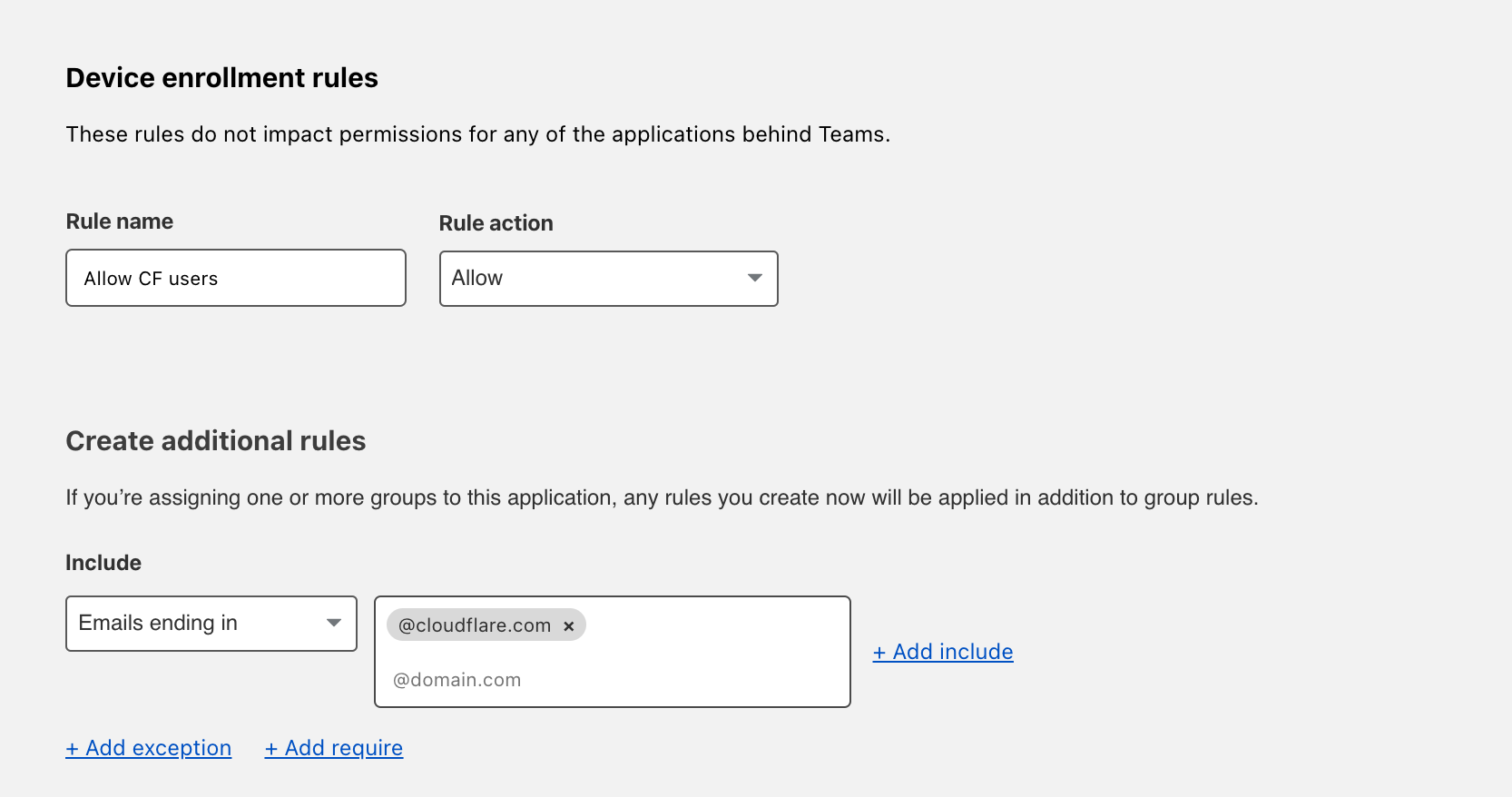
Task: Click the Emails ending in dropdown arrow
Action: point(334,624)
